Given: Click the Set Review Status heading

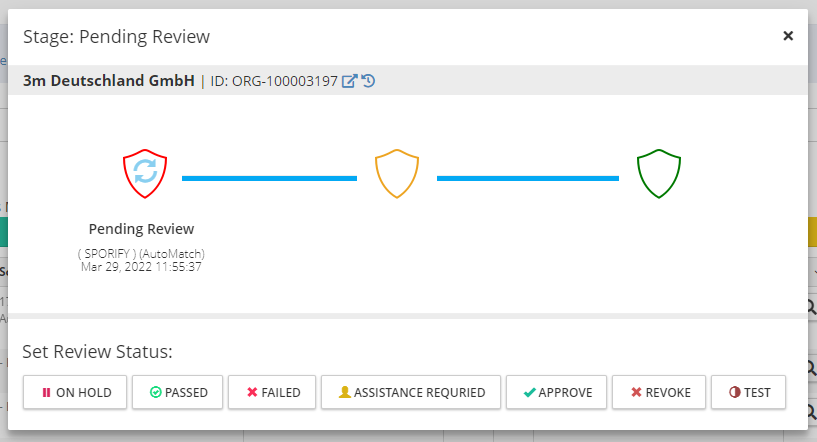Looking at the screenshot, I should coord(97,352).
